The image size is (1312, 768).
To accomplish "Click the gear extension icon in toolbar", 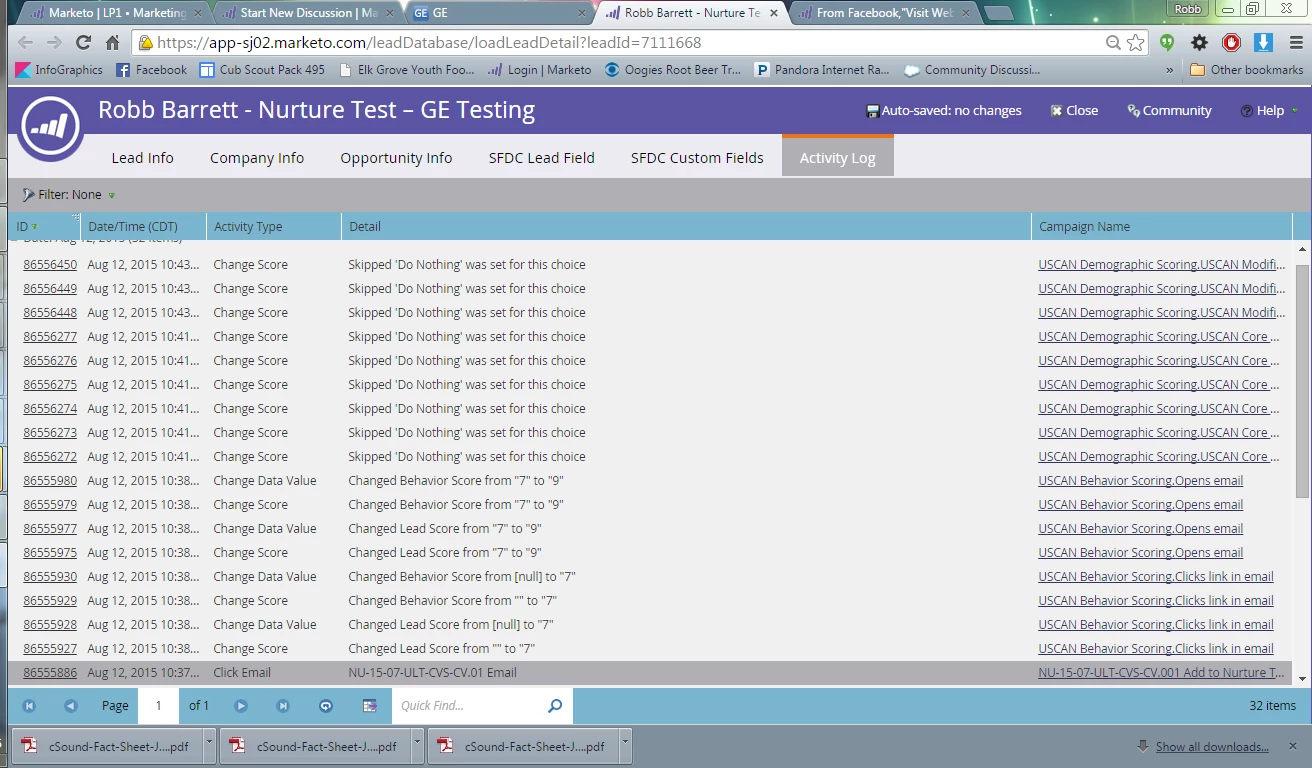I will (1200, 43).
